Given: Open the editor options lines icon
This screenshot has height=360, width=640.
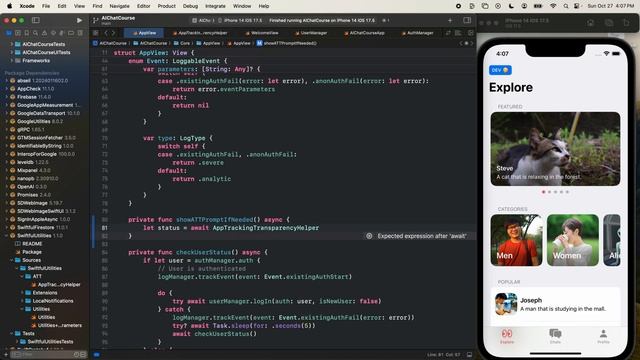Looking at the screenshot, I should (x=458, y=33).
